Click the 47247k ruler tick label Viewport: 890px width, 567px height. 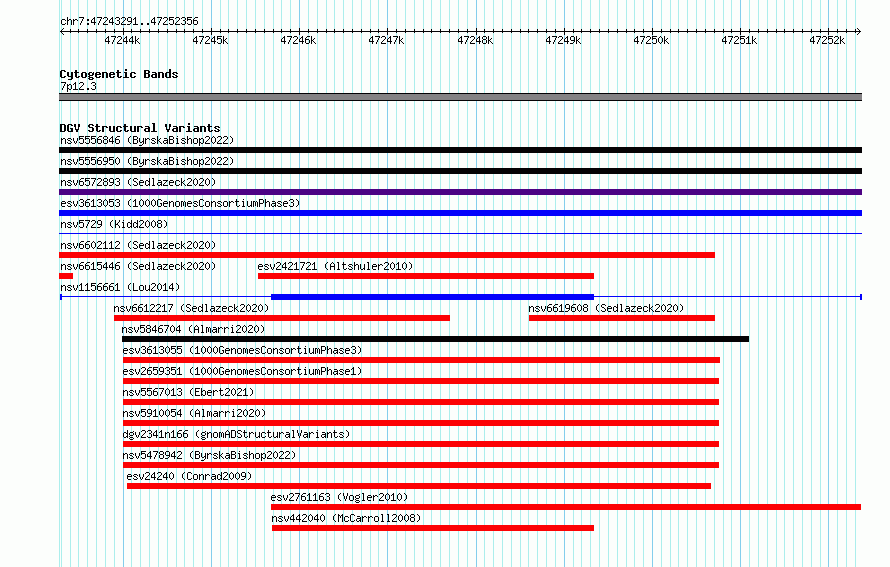pyautogui.click(x=386, y=40)
